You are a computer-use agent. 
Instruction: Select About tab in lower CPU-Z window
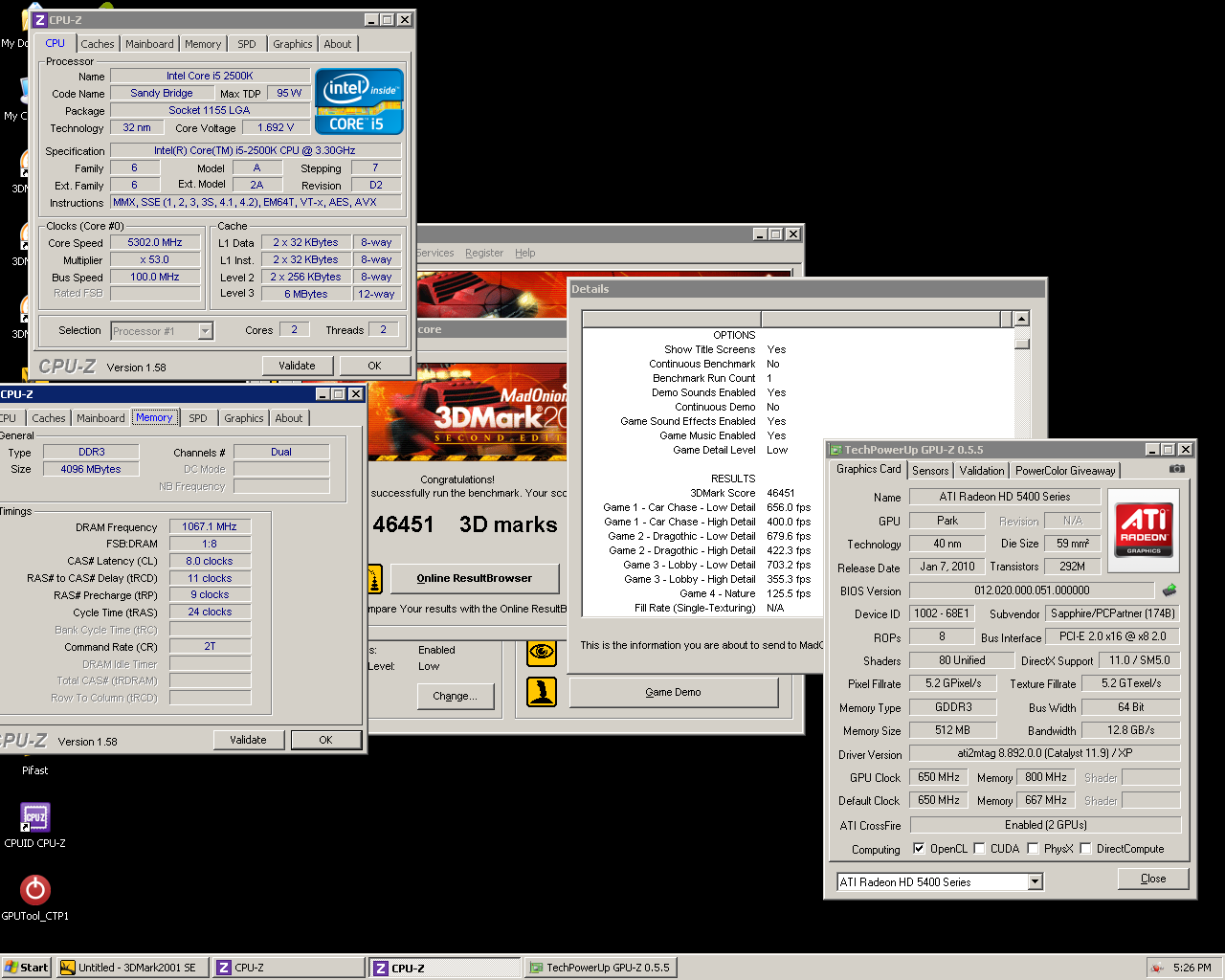288,418
